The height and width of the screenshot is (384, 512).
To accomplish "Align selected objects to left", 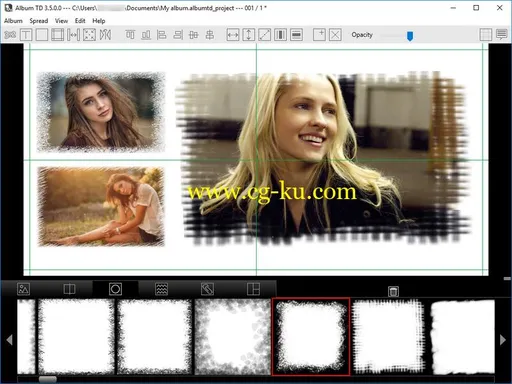I will point(162,35).
